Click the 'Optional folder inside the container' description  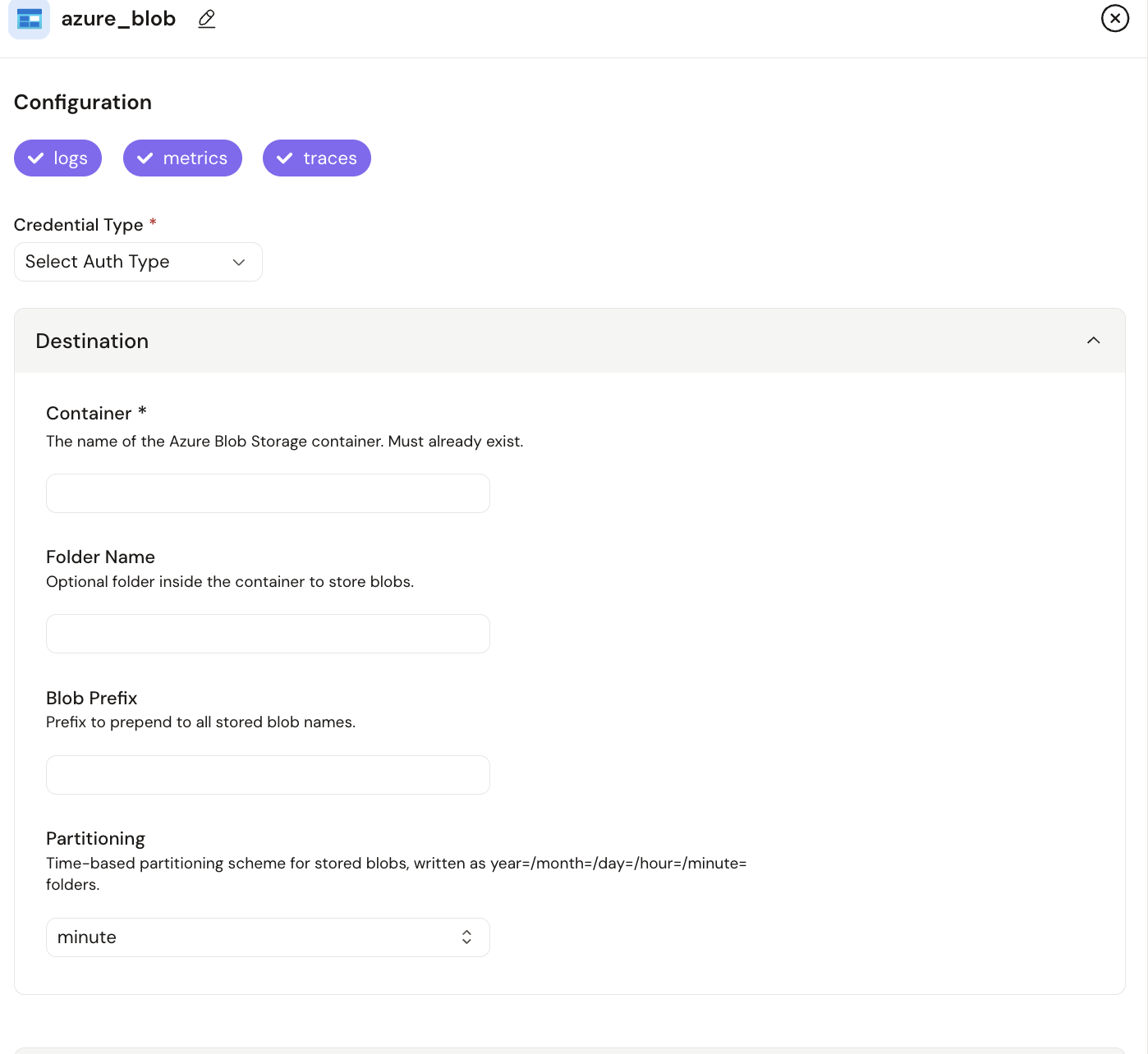230,582
